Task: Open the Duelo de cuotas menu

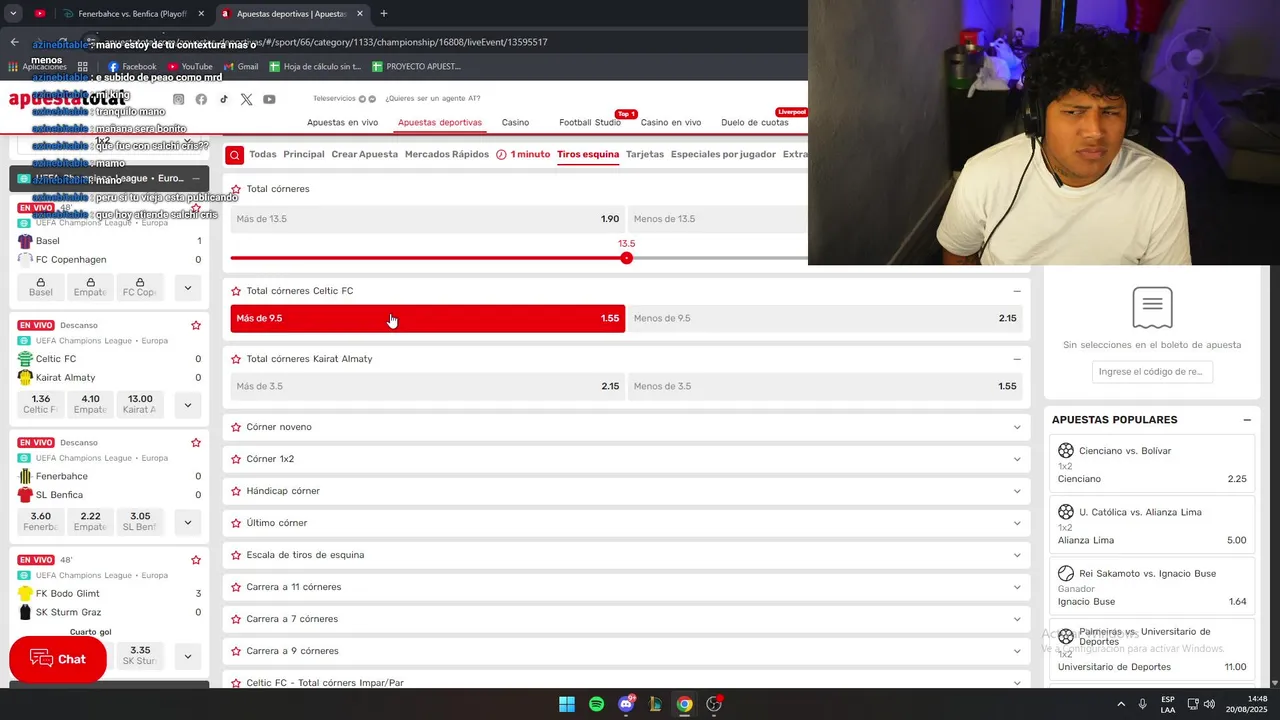Action: click(755, 122)
